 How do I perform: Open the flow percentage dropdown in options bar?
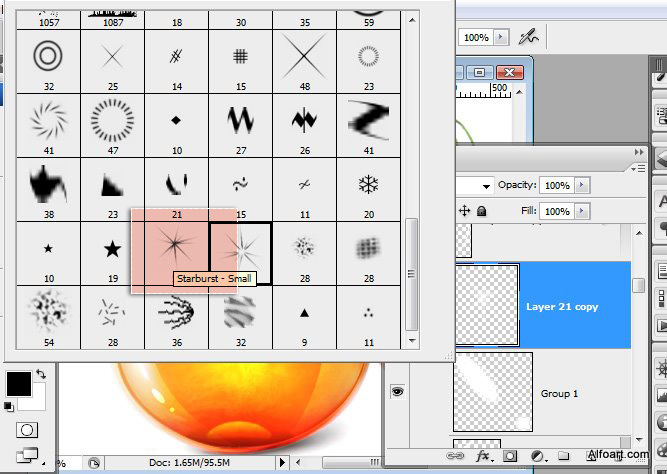[502, 37]
